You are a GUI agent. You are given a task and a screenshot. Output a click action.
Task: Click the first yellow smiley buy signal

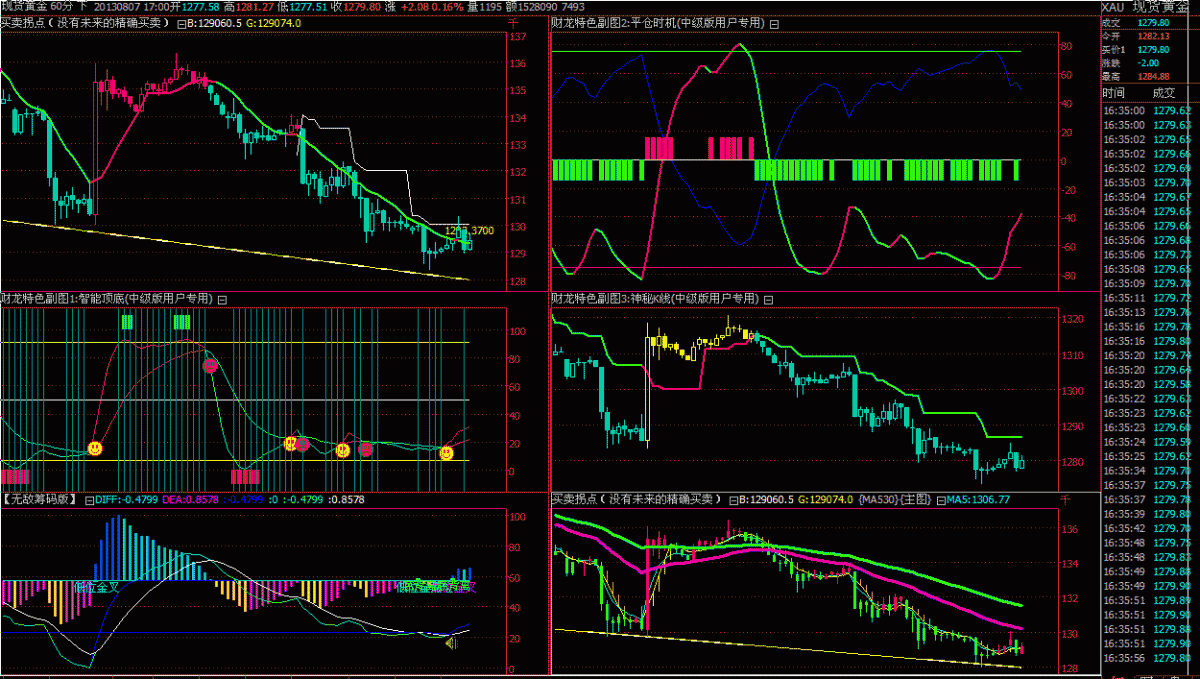(95, 449)
